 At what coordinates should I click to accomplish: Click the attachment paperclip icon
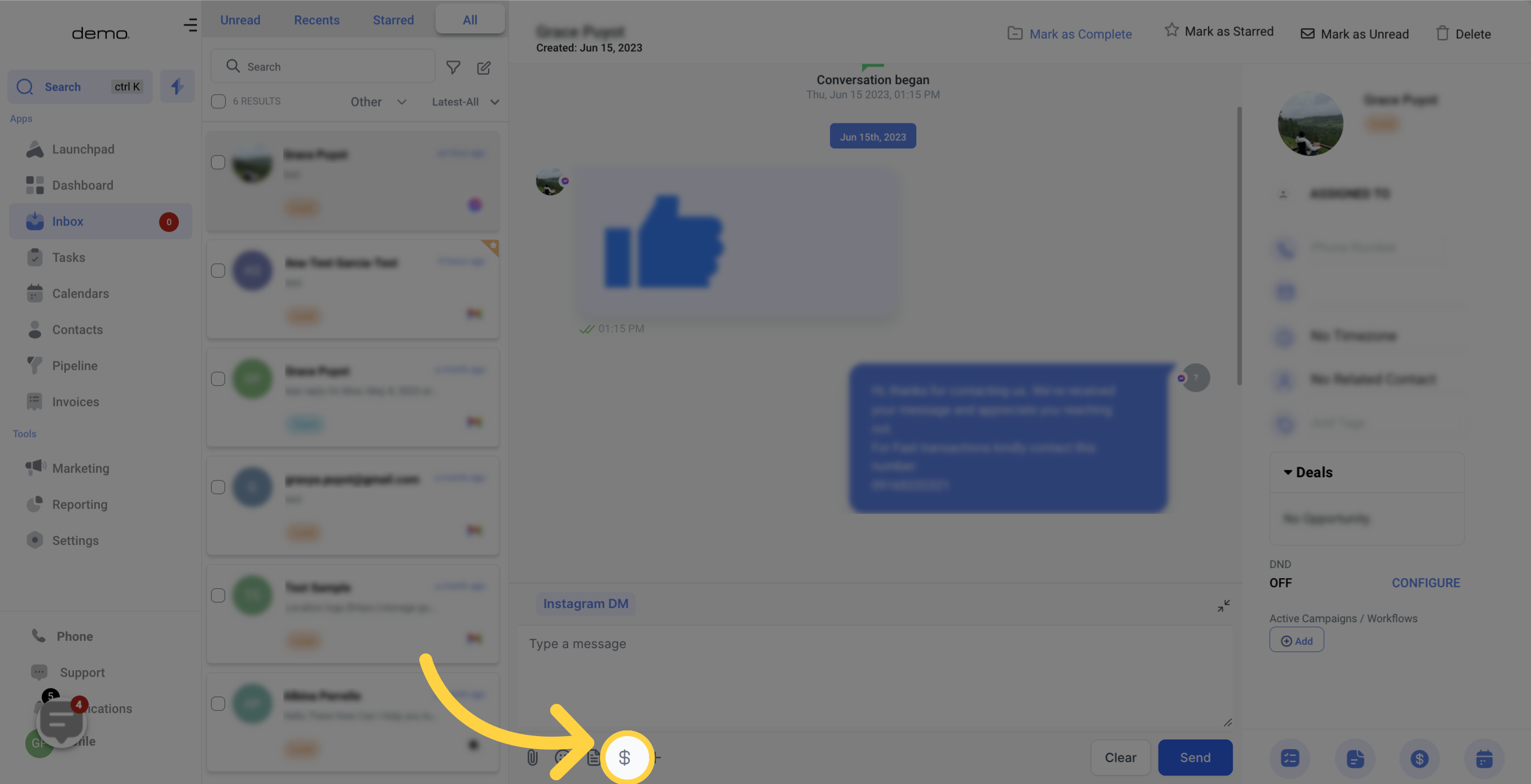(x=530, y=757)
